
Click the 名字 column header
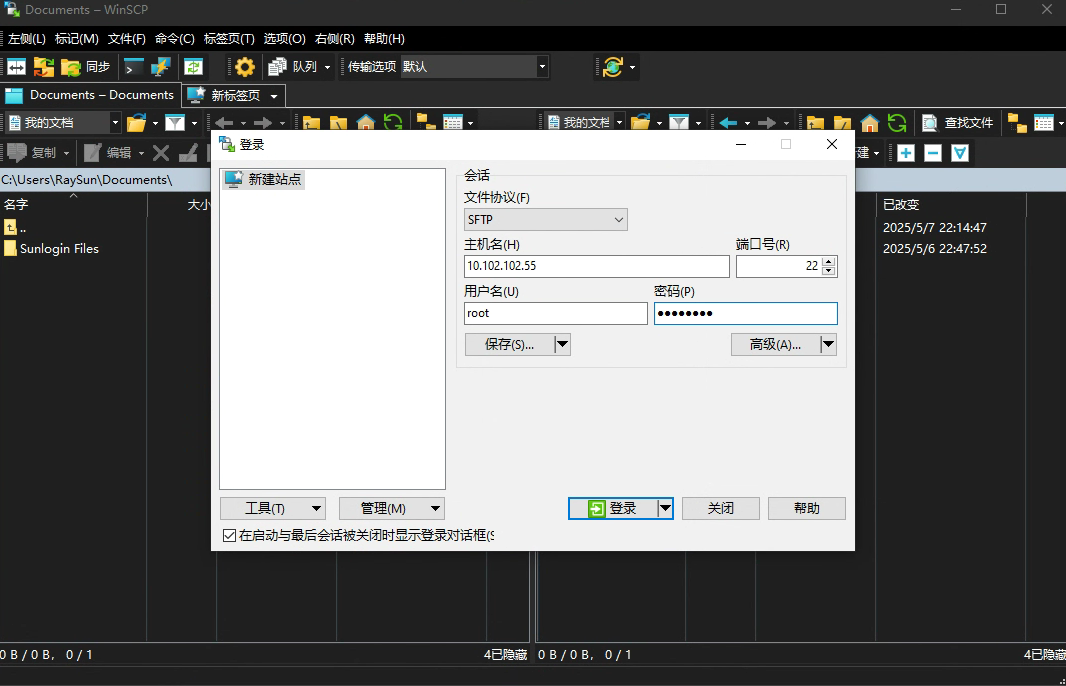point(73,205)
